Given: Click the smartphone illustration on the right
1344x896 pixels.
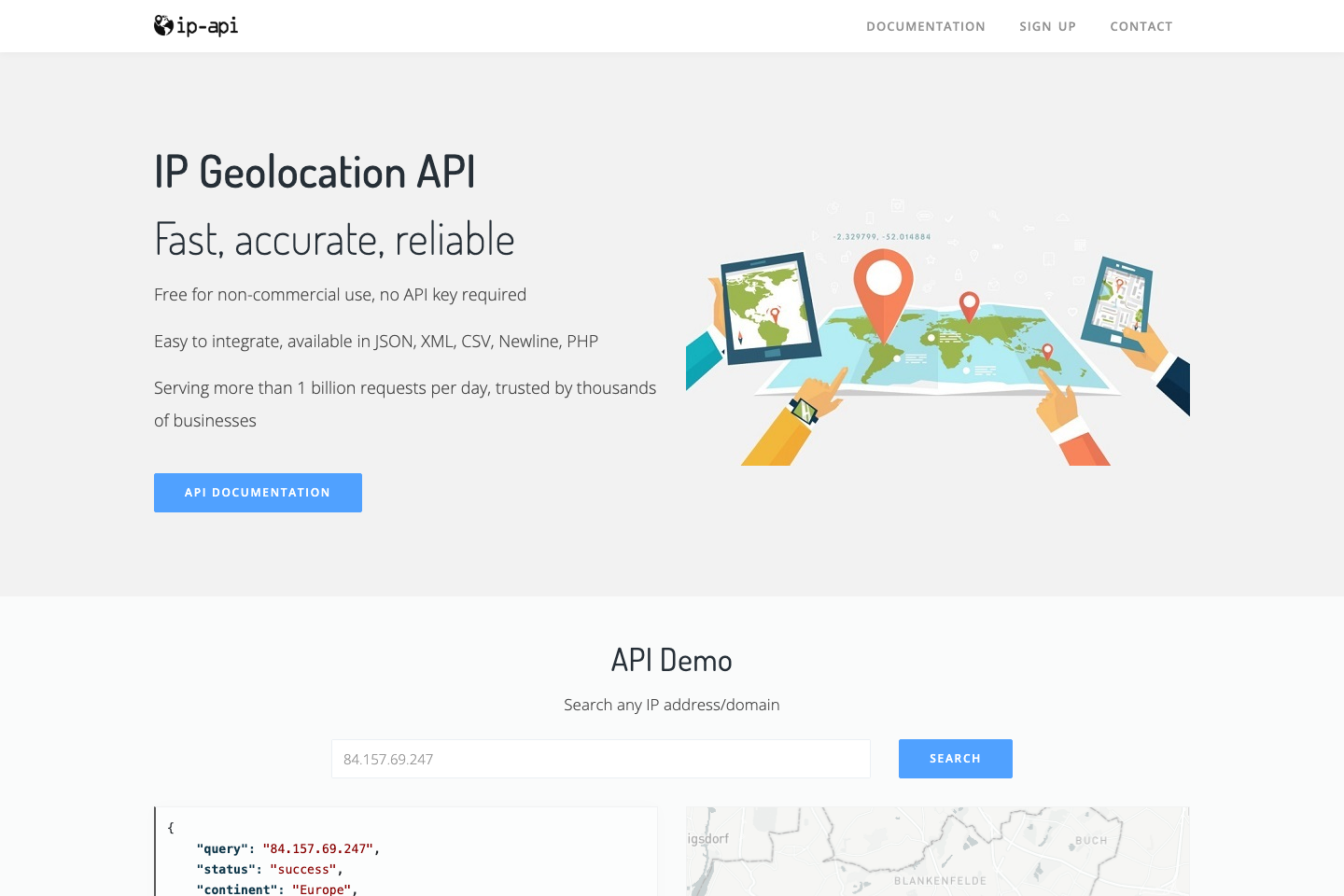Looking at the screenshot, I should point(1120,299).
